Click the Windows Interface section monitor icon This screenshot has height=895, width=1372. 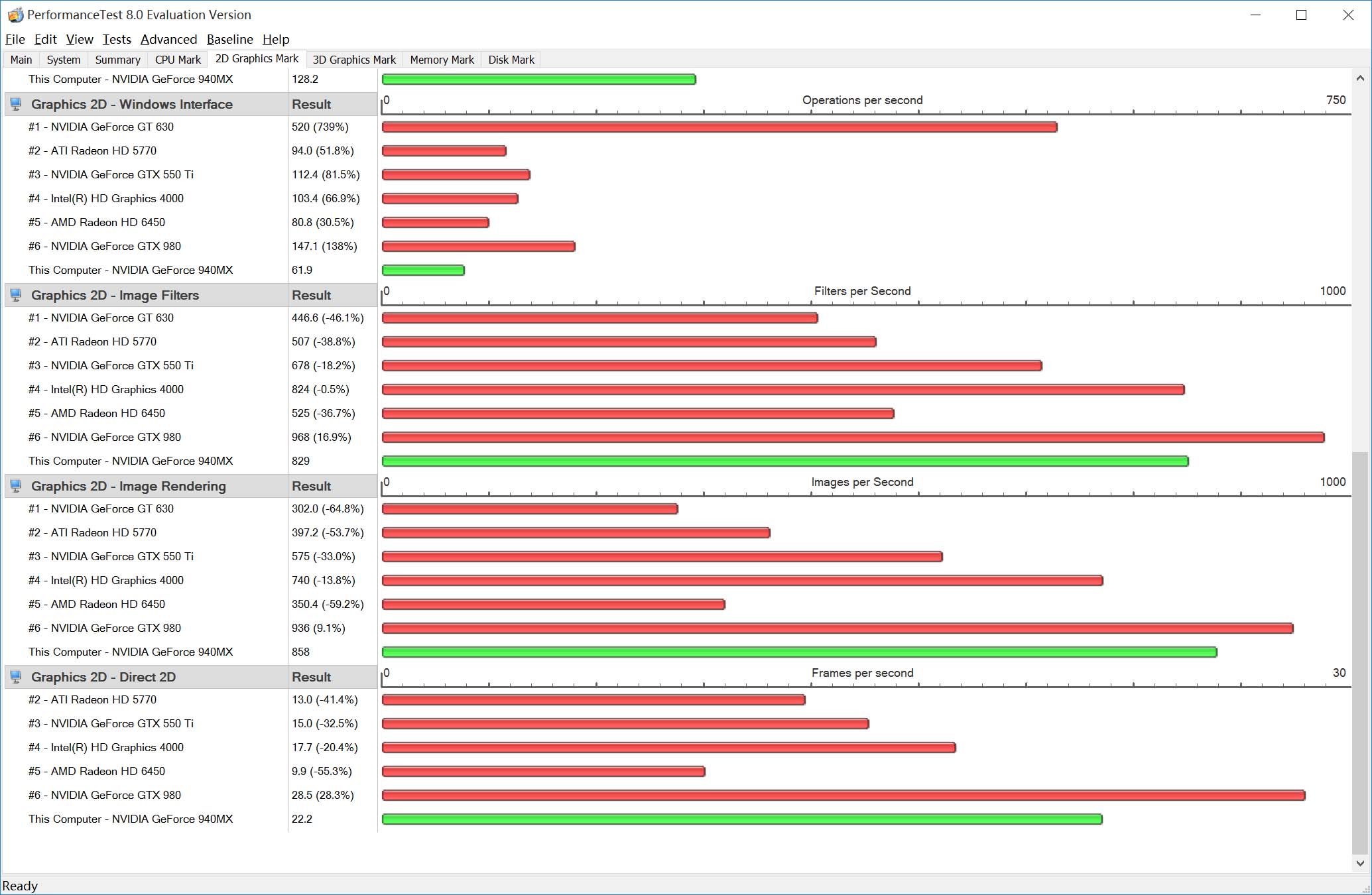[16, 104]
